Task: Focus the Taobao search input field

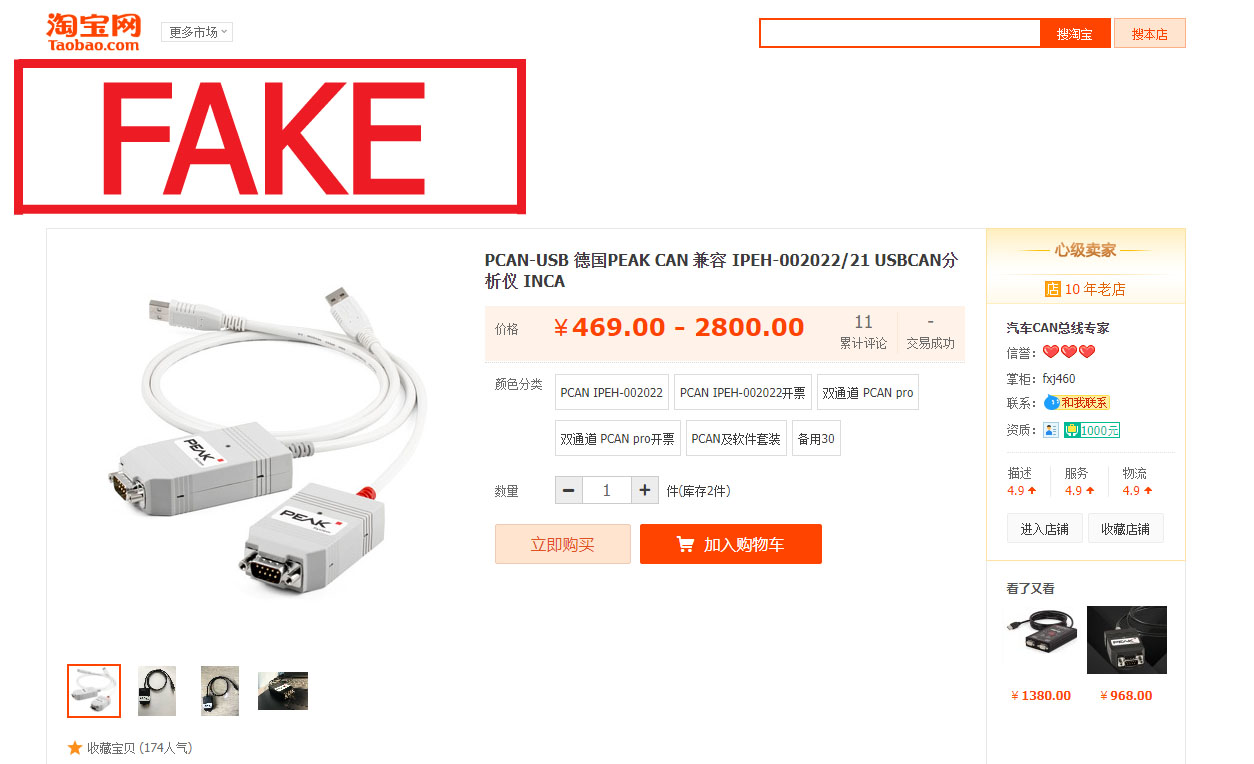Action: pos(900,33)
